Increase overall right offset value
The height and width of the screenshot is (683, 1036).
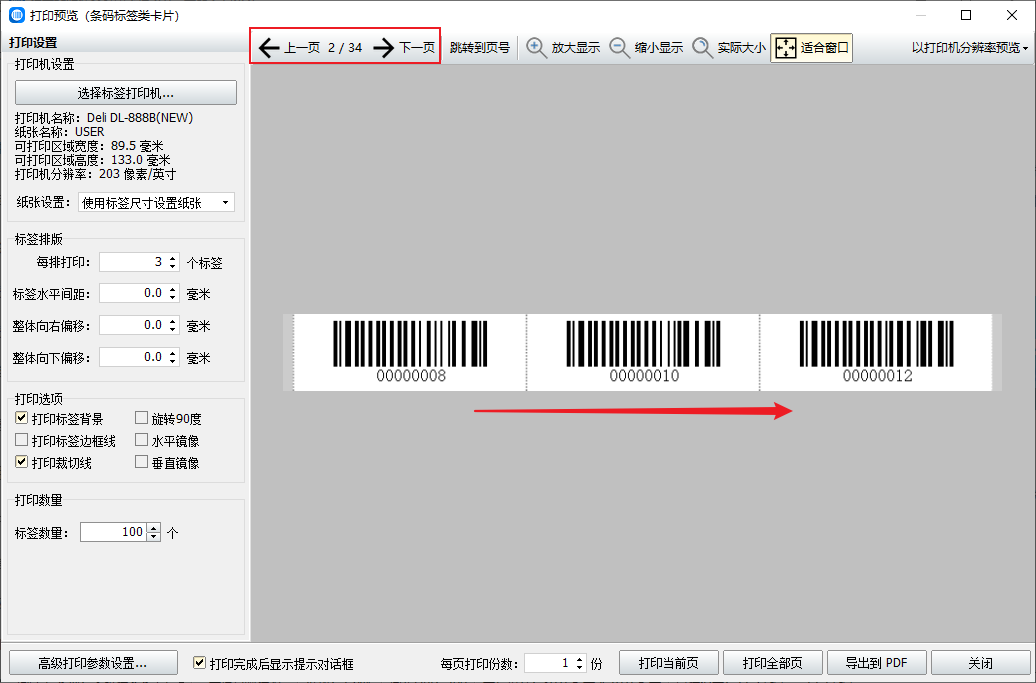[172, 321]
